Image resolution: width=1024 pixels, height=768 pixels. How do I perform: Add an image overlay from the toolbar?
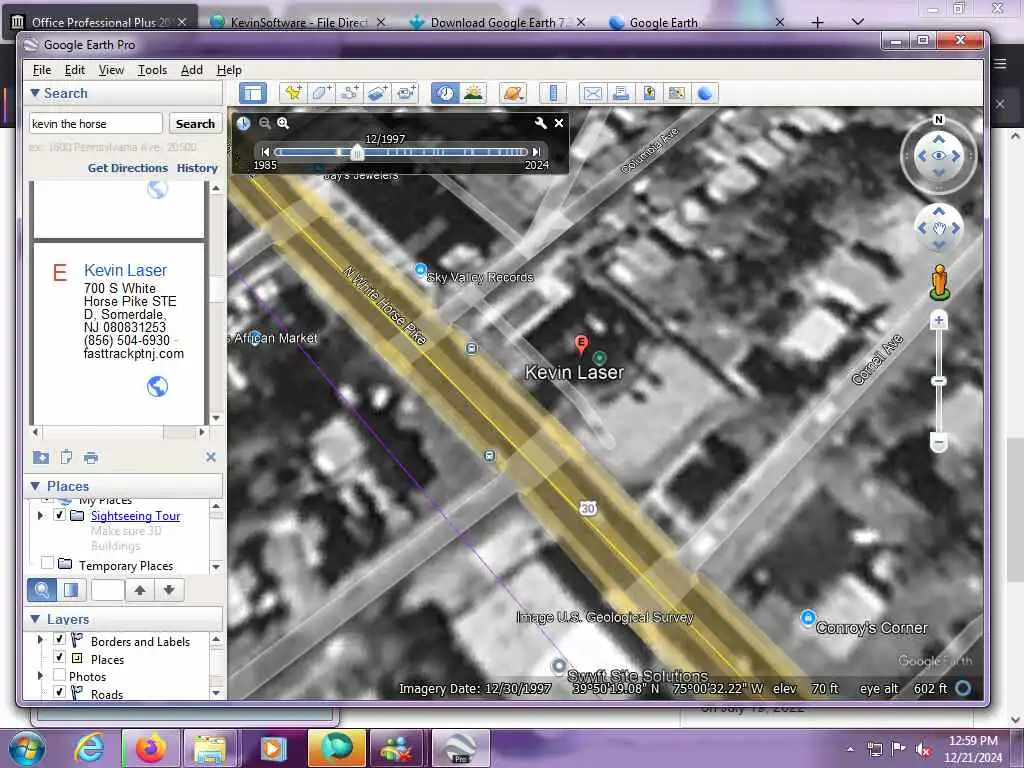click(377, 93)
